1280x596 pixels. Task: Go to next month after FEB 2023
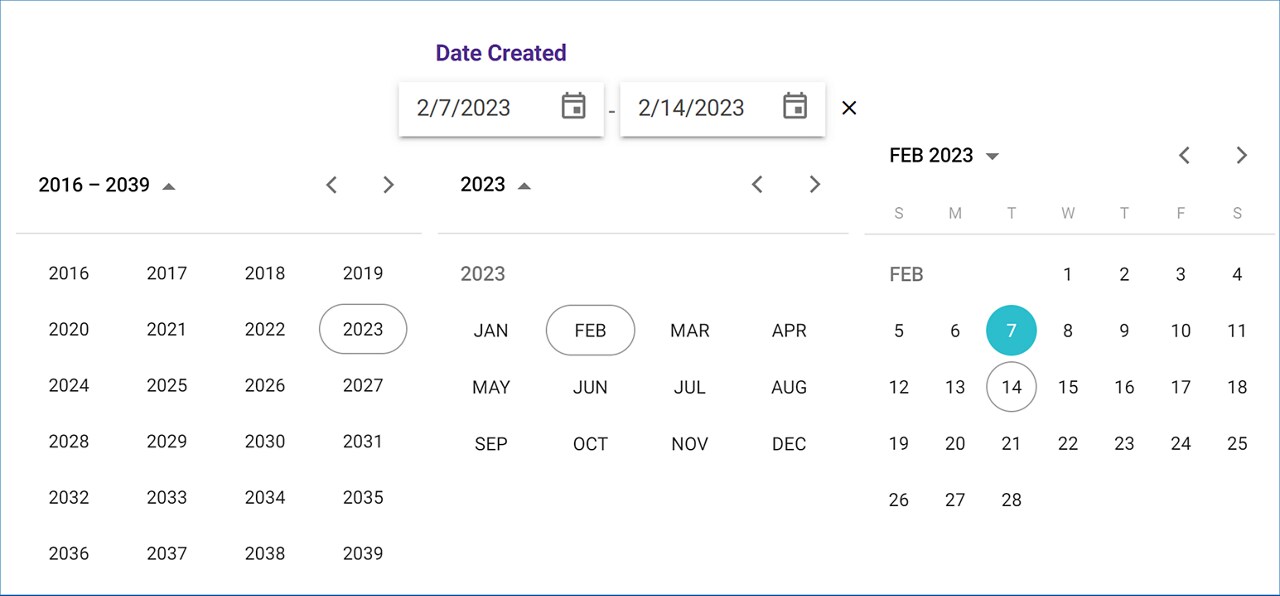(1242, 155)
